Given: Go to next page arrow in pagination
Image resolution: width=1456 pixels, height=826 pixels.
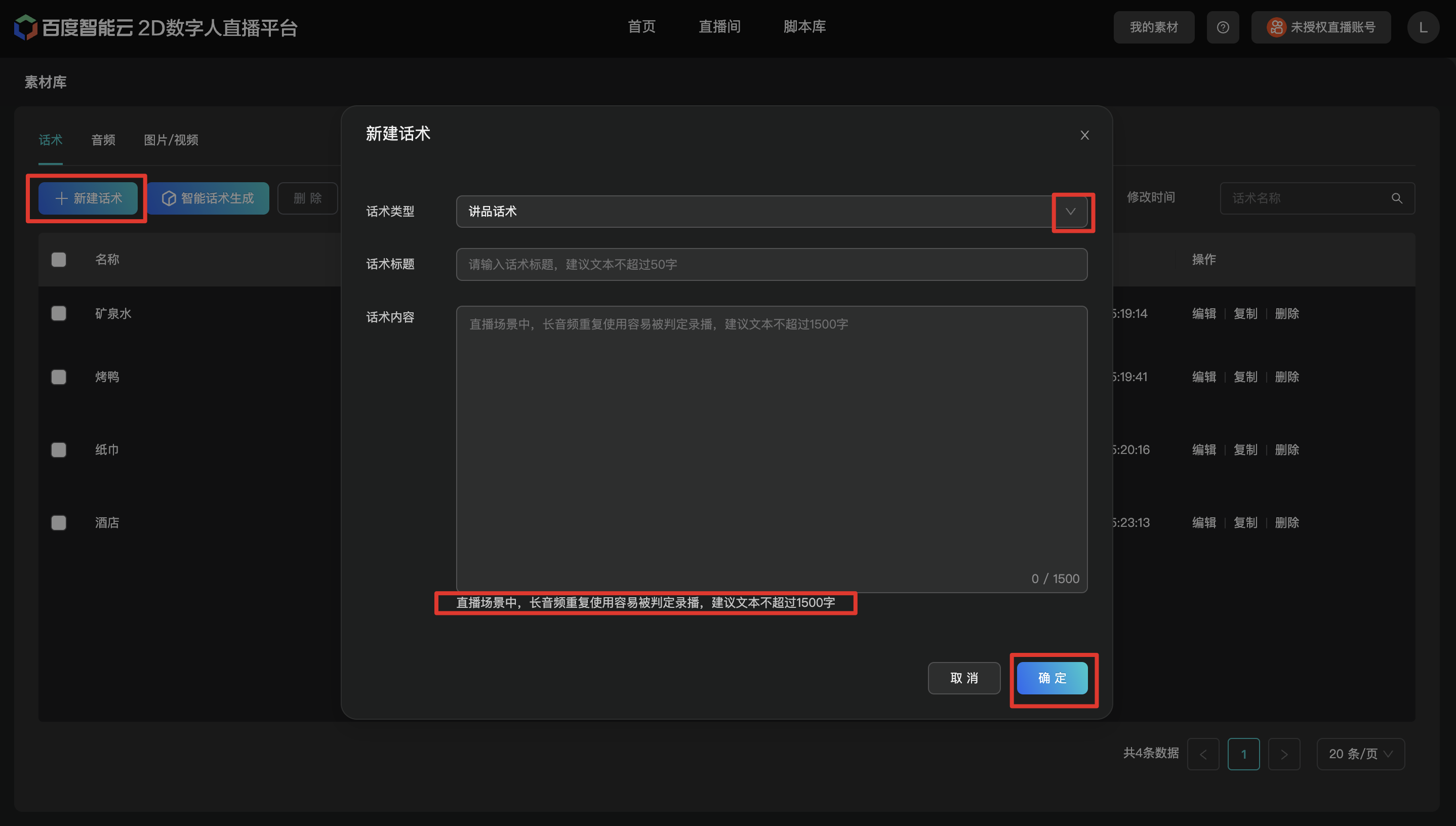Looking at the screenshot, I should [1284, 754].
